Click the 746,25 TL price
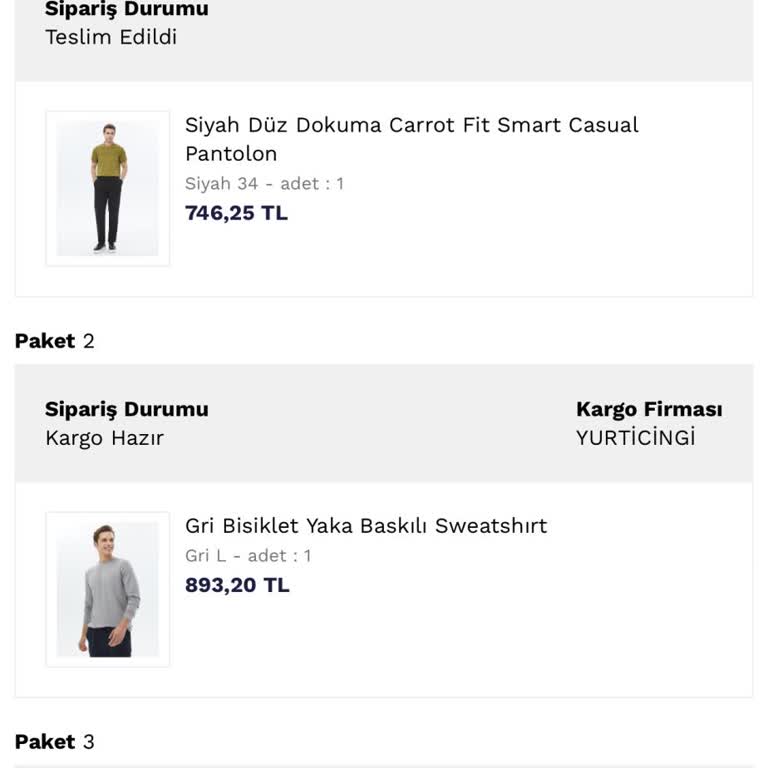The height and width of the screenshot is (768, 768). pos(236,213)
